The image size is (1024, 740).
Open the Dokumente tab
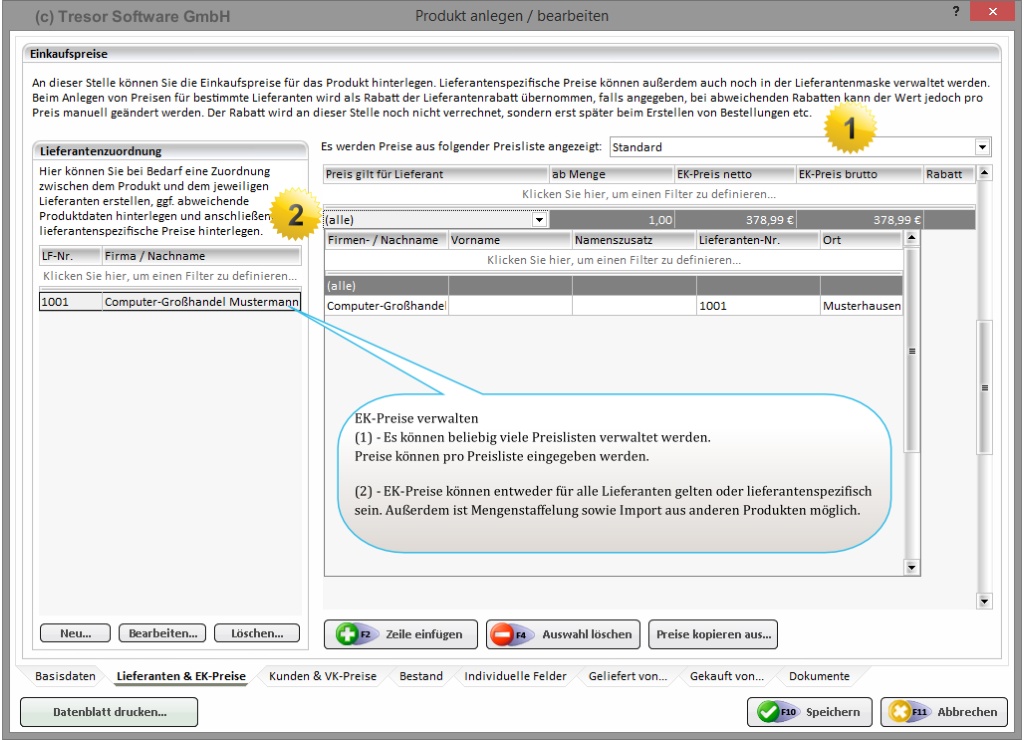coord(818,677)
